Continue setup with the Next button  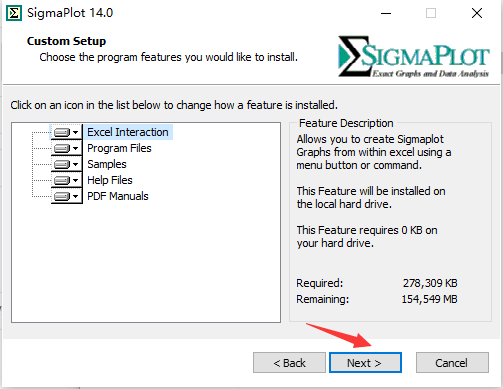[x=365, y=363]
